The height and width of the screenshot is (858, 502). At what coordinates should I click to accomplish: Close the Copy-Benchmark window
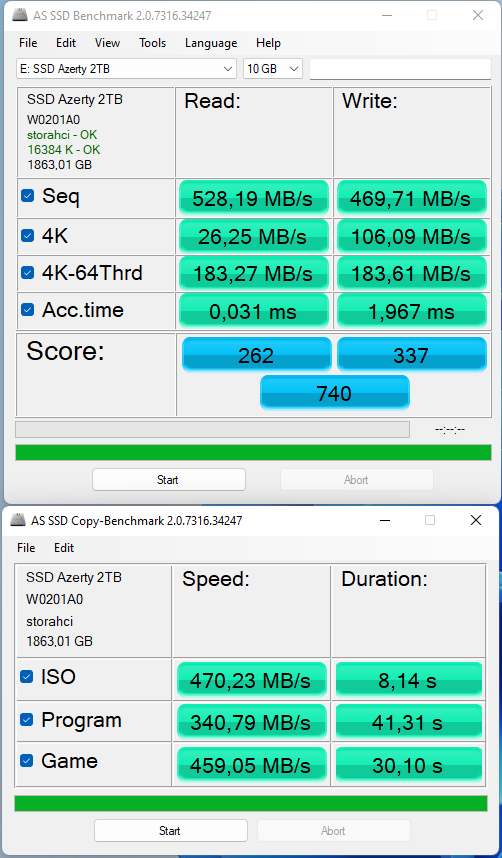[476, 520]
